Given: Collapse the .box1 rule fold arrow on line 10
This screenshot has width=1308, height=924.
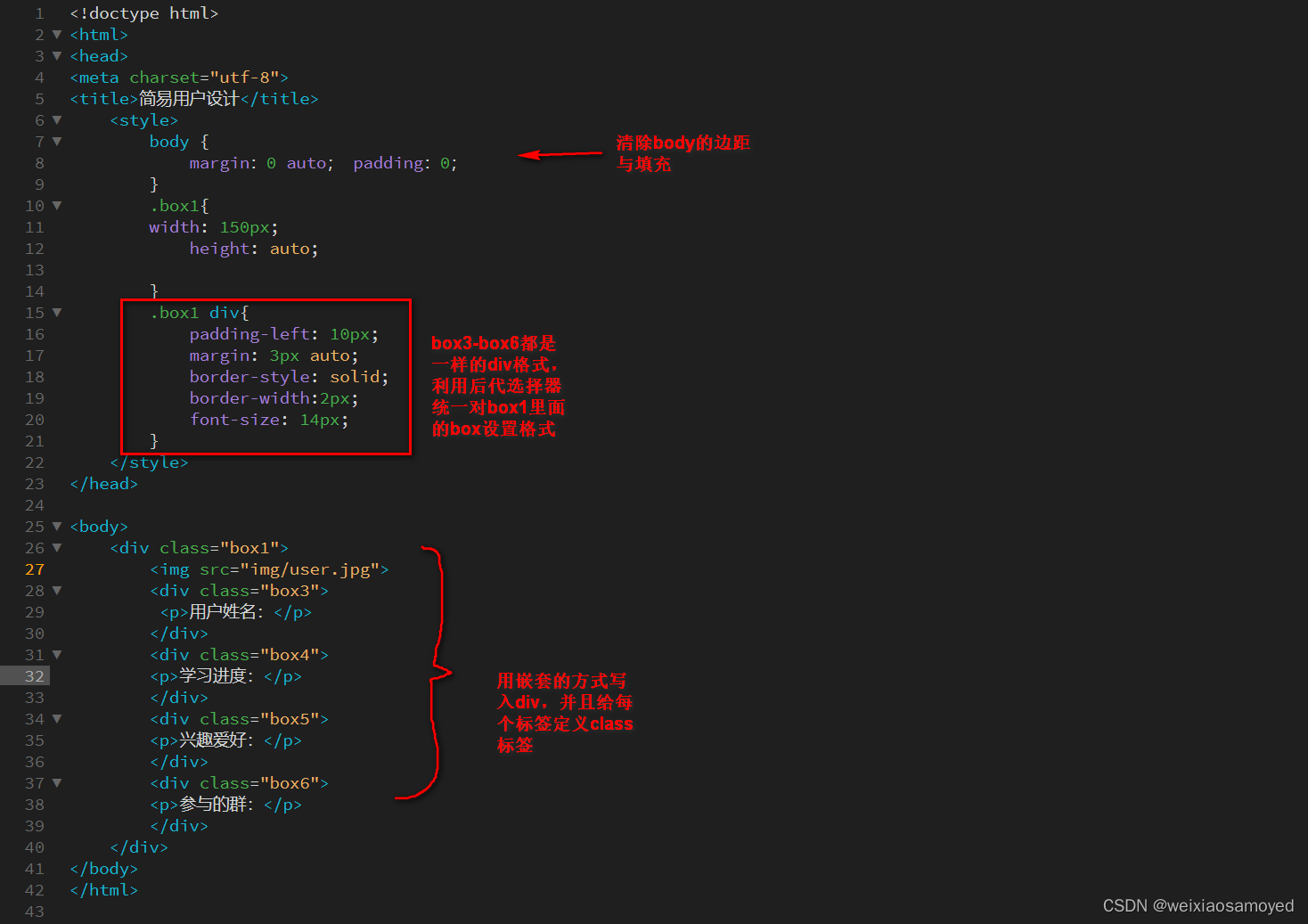Looking at the screenshot, I should pyautogui.click(x=57, y=206).
